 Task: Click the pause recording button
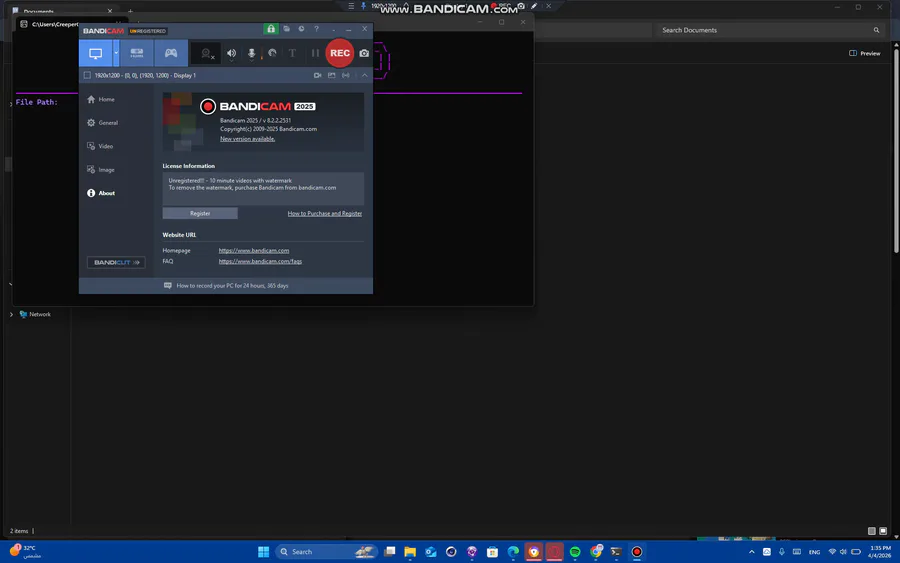(x=315, y=53)
